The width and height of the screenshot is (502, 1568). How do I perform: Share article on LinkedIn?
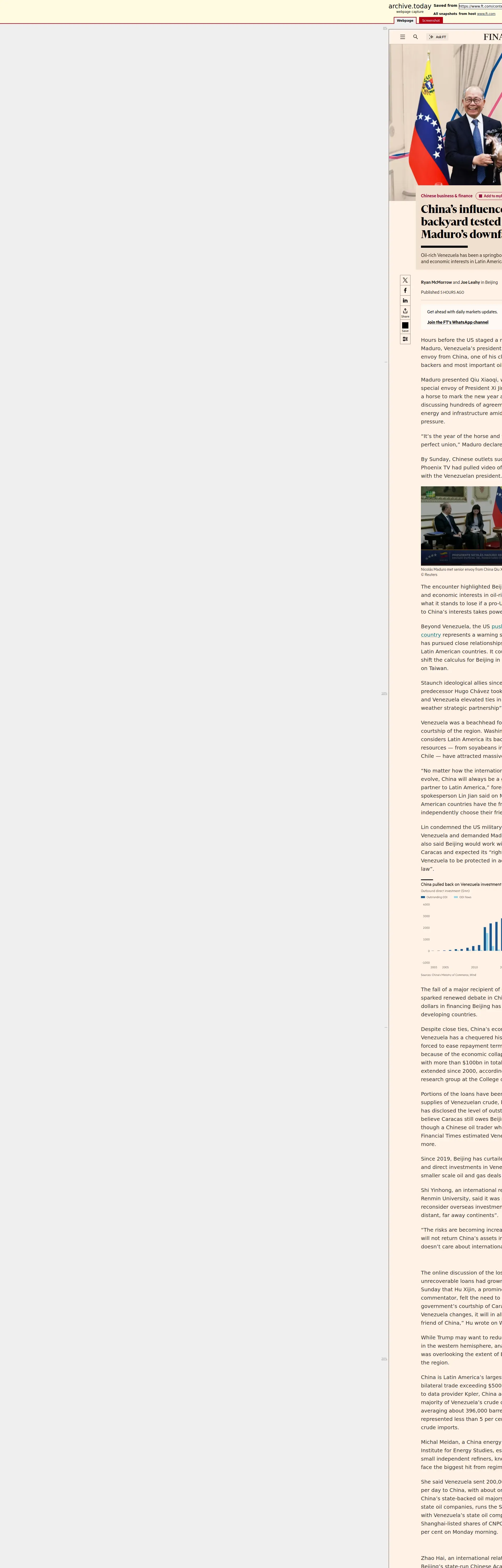point(405,301)
